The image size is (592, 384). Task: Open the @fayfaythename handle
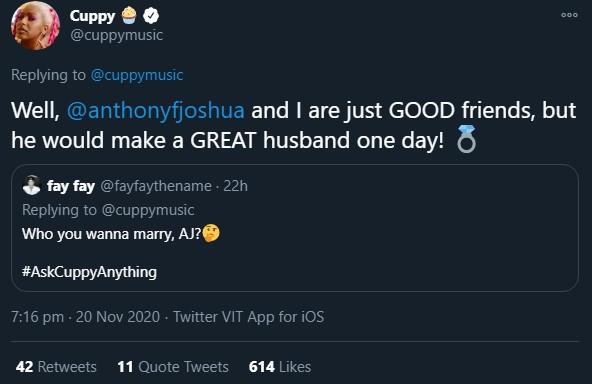(156, 186)
